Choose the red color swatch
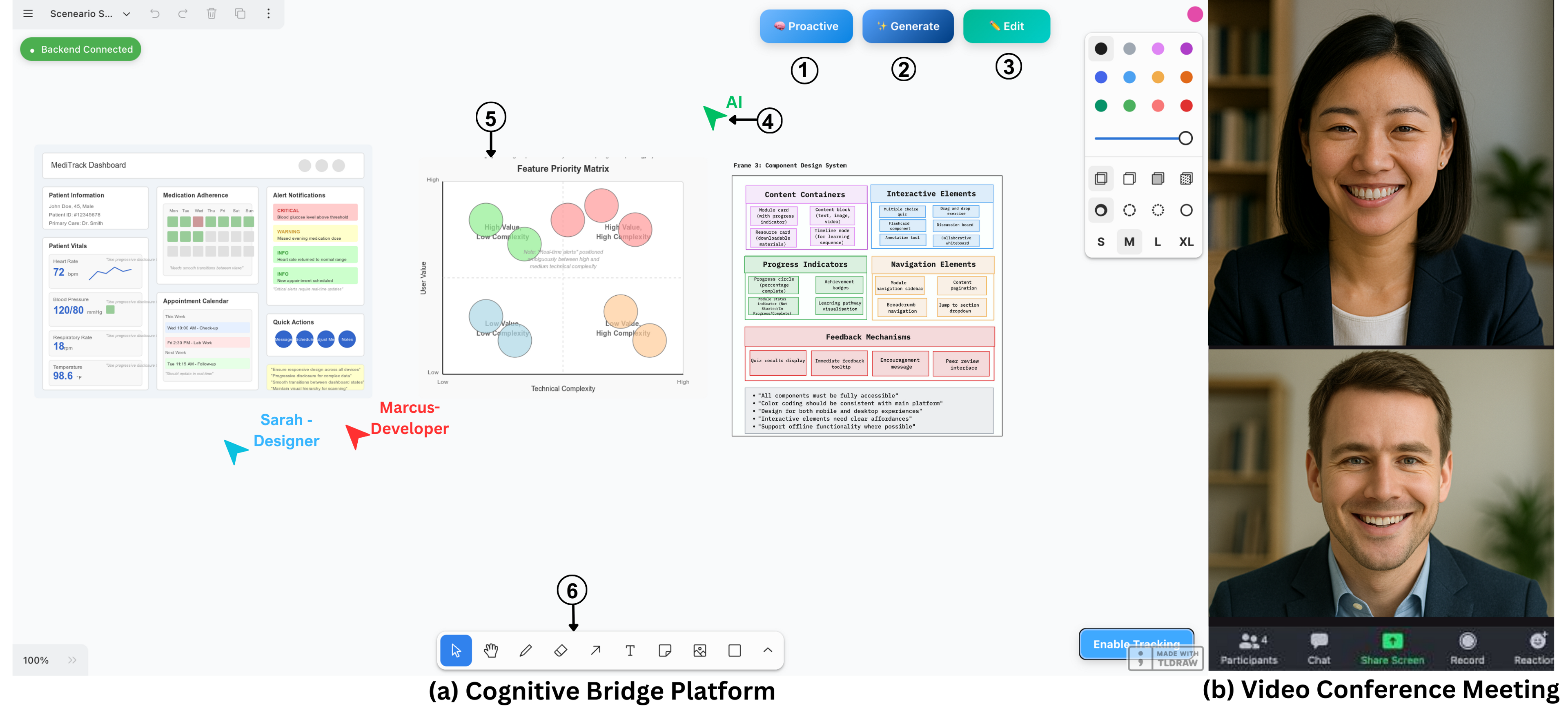This screenshot has height=713, width=1568. (x=1186, y=105)
